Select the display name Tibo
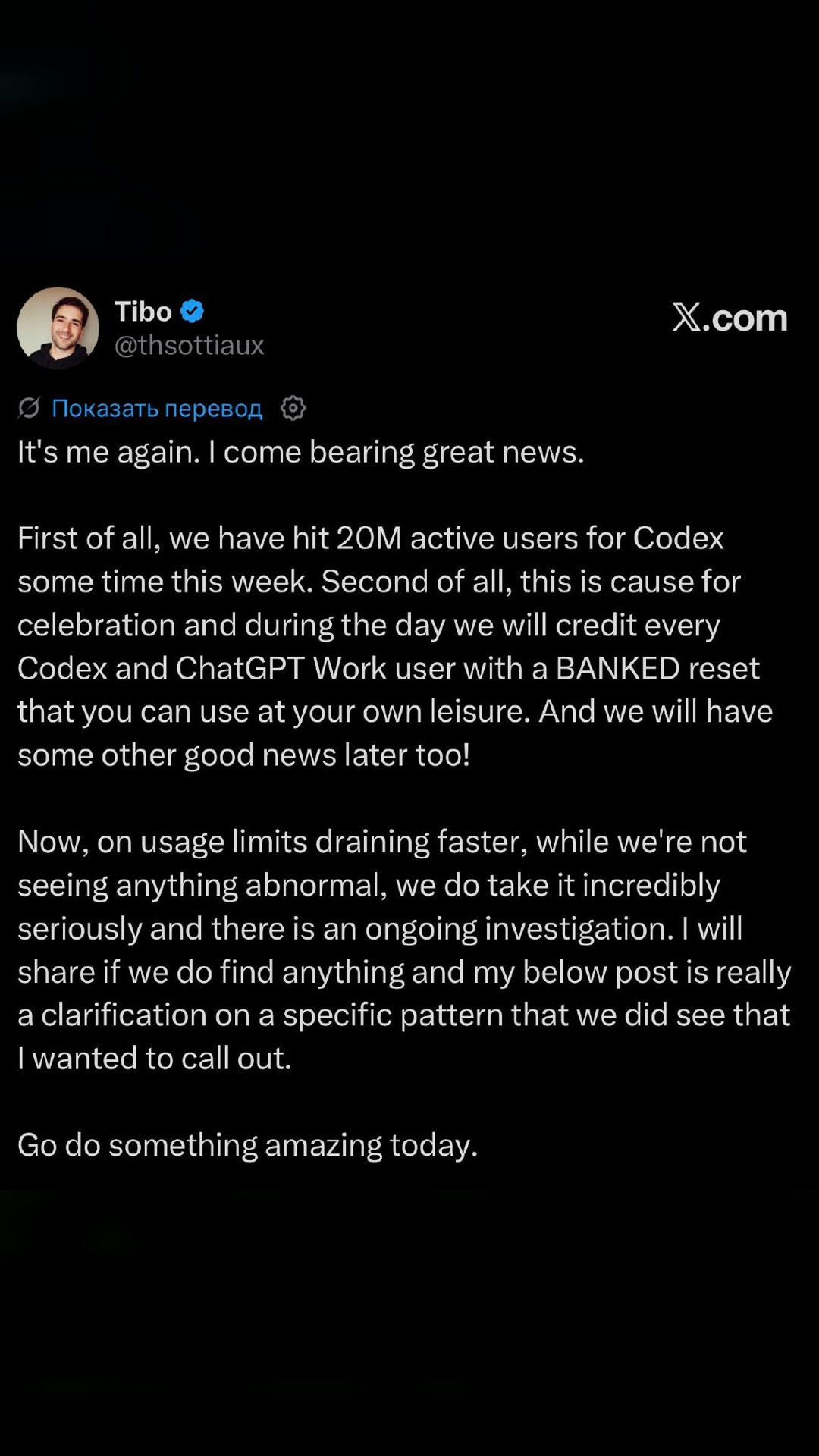Image resolution: width=819 pixels, height=1456 pixels. [x=143, y=311]
